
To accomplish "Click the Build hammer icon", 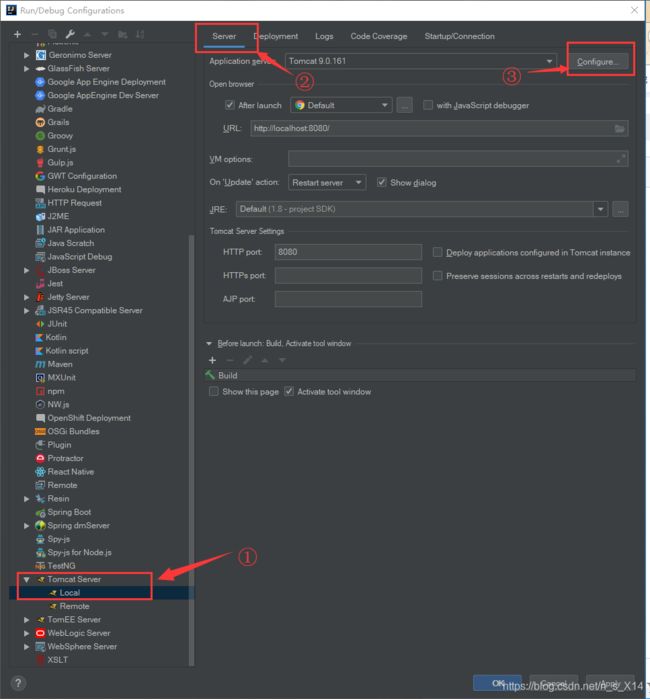I will point(210,375).
